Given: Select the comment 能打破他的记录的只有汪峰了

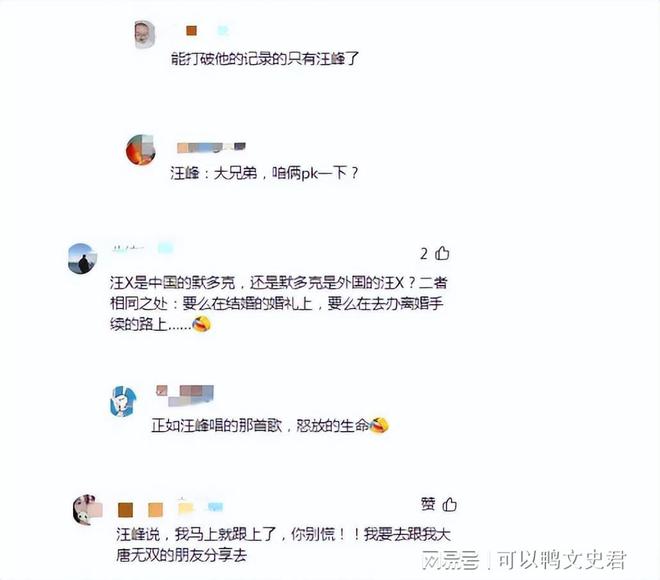Looking at the screenshot, I should point(265,59).
